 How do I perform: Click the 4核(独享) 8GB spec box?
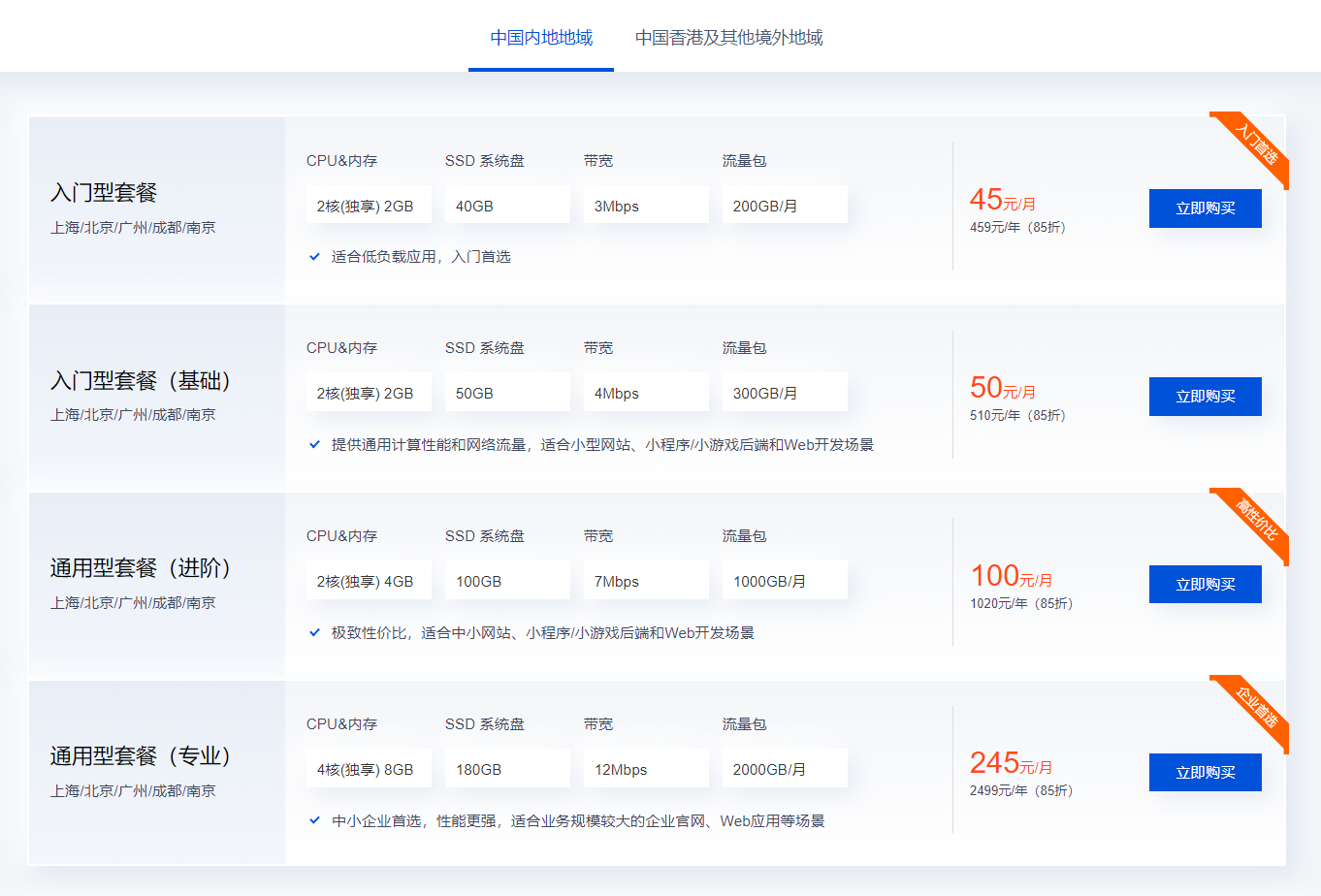[369, 769]
